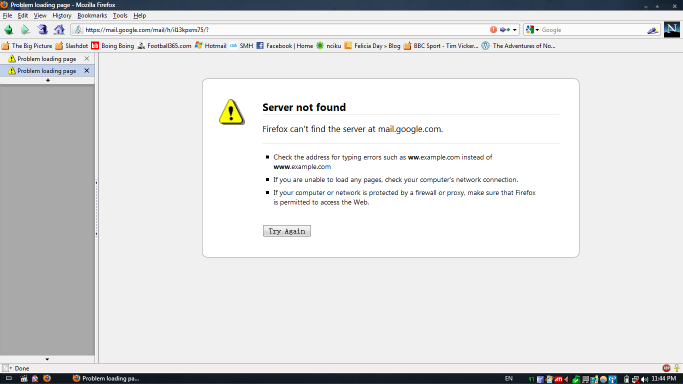683x384 pixels.
Task: Click the battery icon in the system tray
Action: tap(626, 379)
